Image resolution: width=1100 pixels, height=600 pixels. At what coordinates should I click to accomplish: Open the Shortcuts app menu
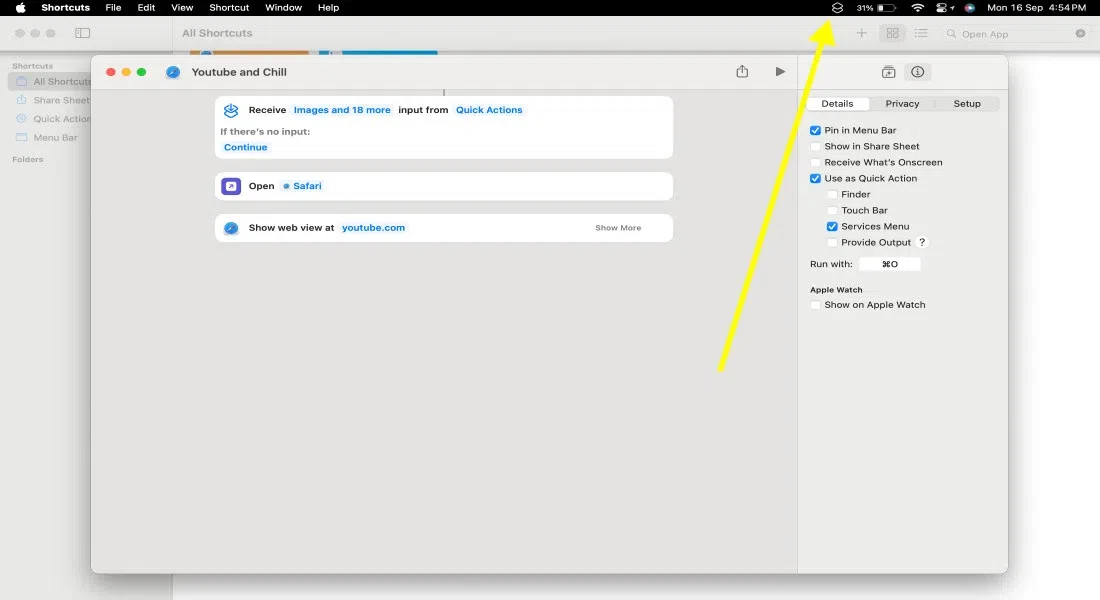pyautogui.click(x=65, y=8)
